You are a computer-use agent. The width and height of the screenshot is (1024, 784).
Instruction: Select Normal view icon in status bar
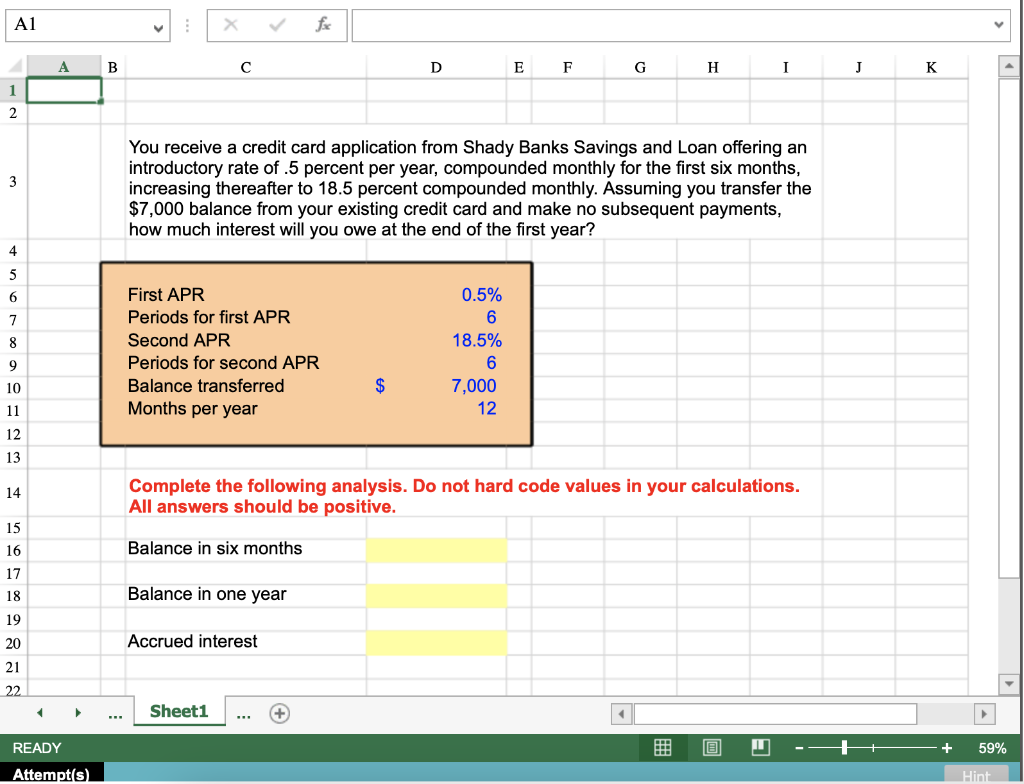(x=663, y=747)
